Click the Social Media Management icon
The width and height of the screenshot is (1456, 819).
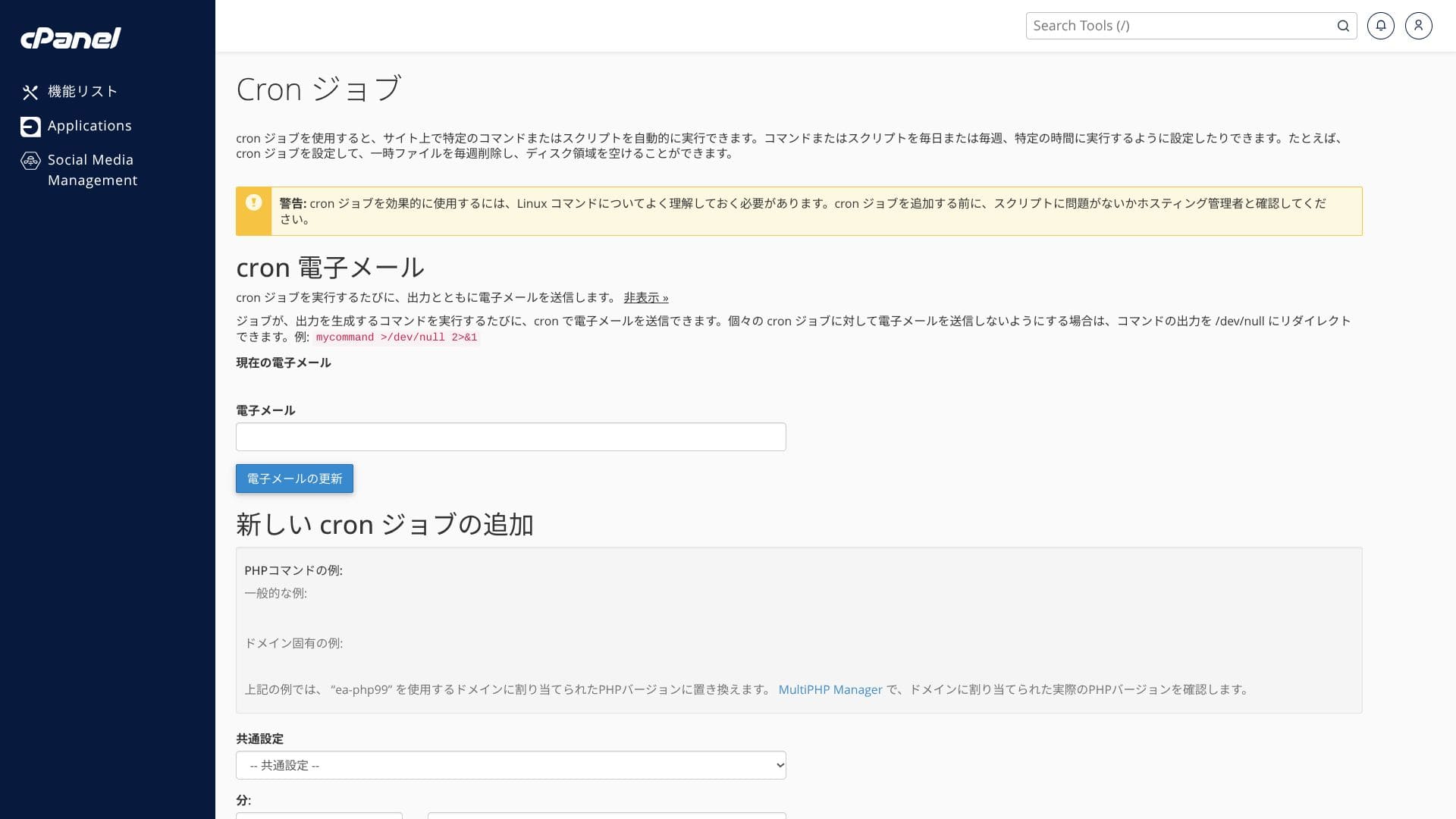click(30, 161)
